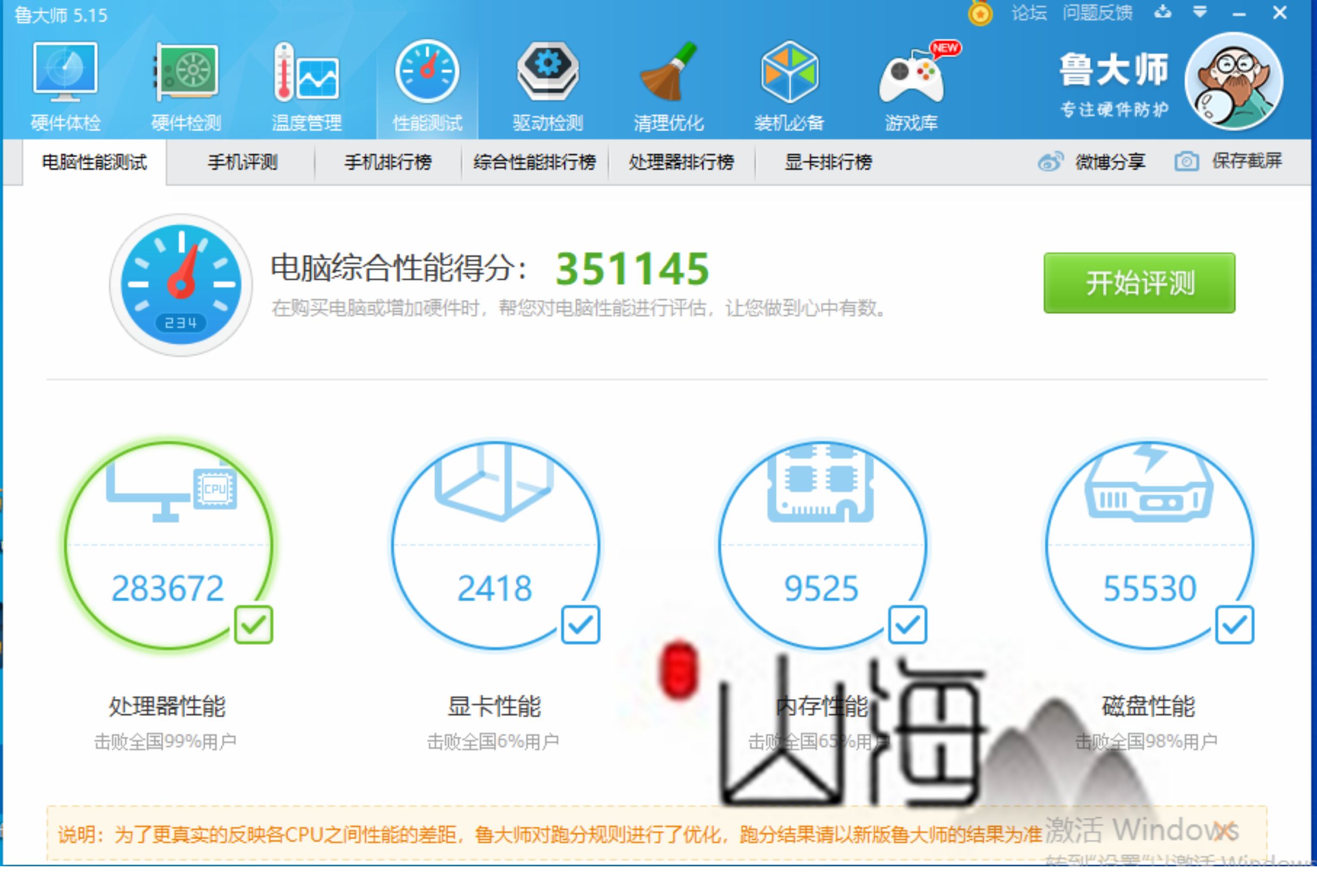1317x896 pixels.
Task: Click the 鲁大师 5.15 window title
Action: (x=61, y=15)
